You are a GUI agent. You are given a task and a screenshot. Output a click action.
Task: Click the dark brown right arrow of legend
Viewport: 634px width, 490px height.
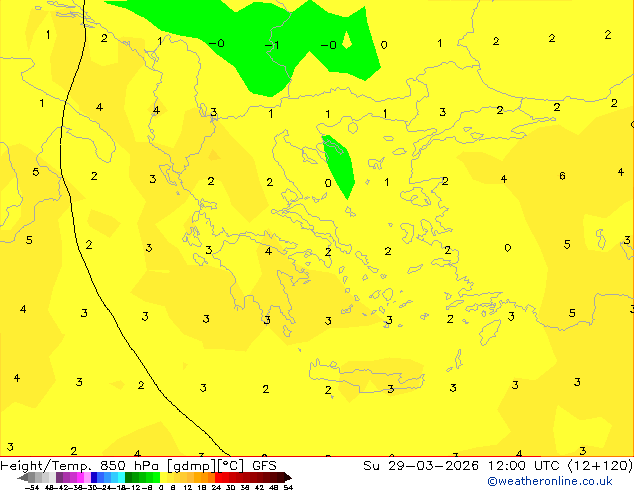[288, 477]
